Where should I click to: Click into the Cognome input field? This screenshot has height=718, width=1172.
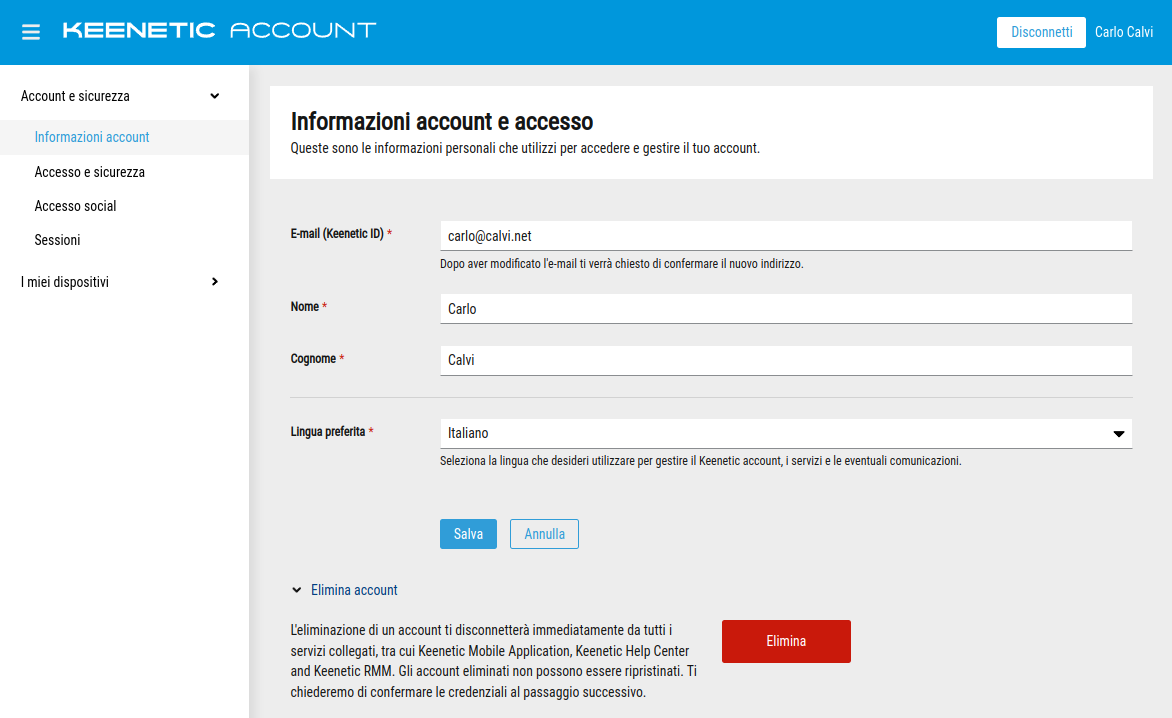[785, 360]
